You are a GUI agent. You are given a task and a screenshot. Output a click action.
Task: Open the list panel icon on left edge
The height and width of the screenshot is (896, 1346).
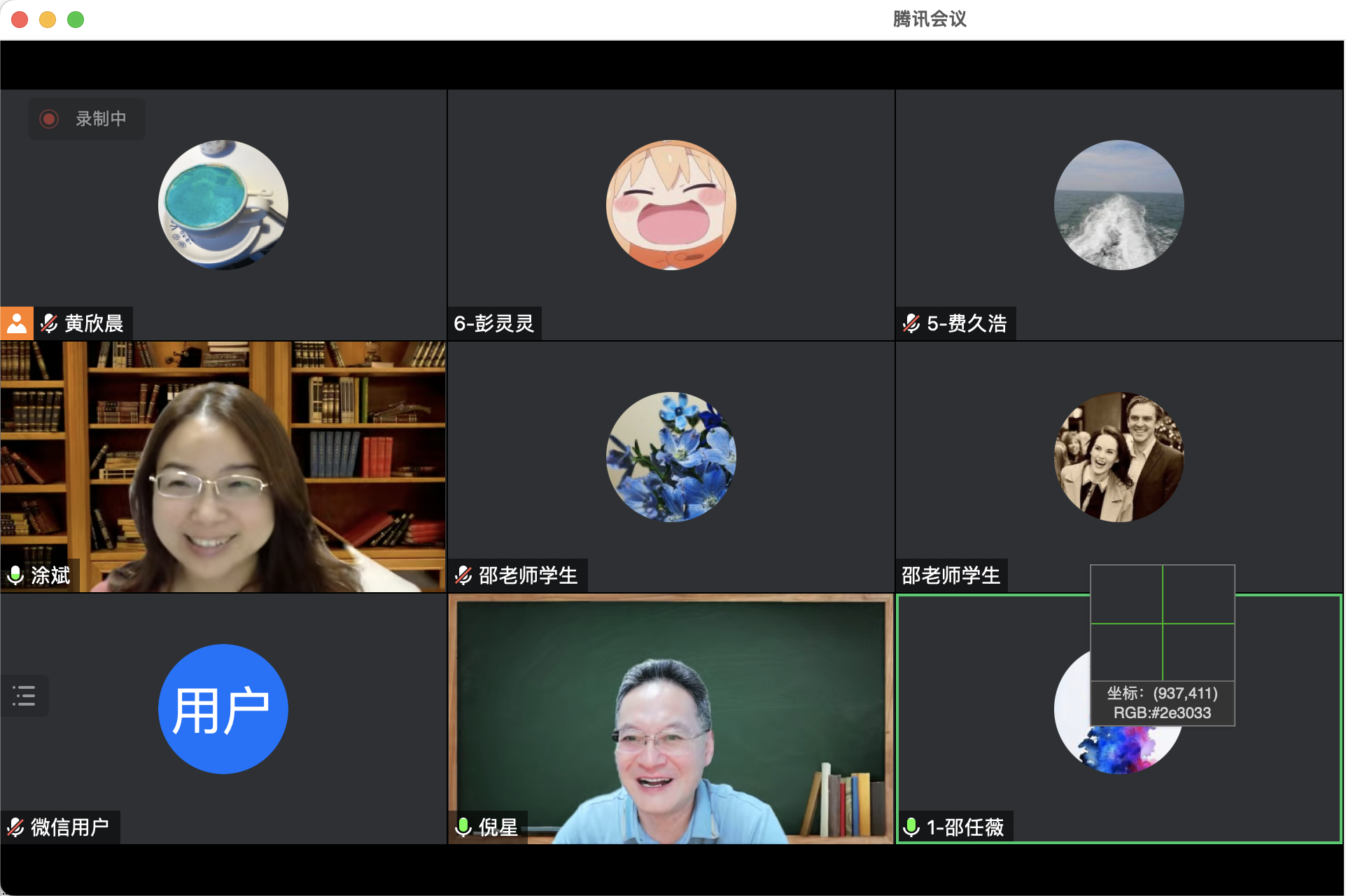coord(24,695)
